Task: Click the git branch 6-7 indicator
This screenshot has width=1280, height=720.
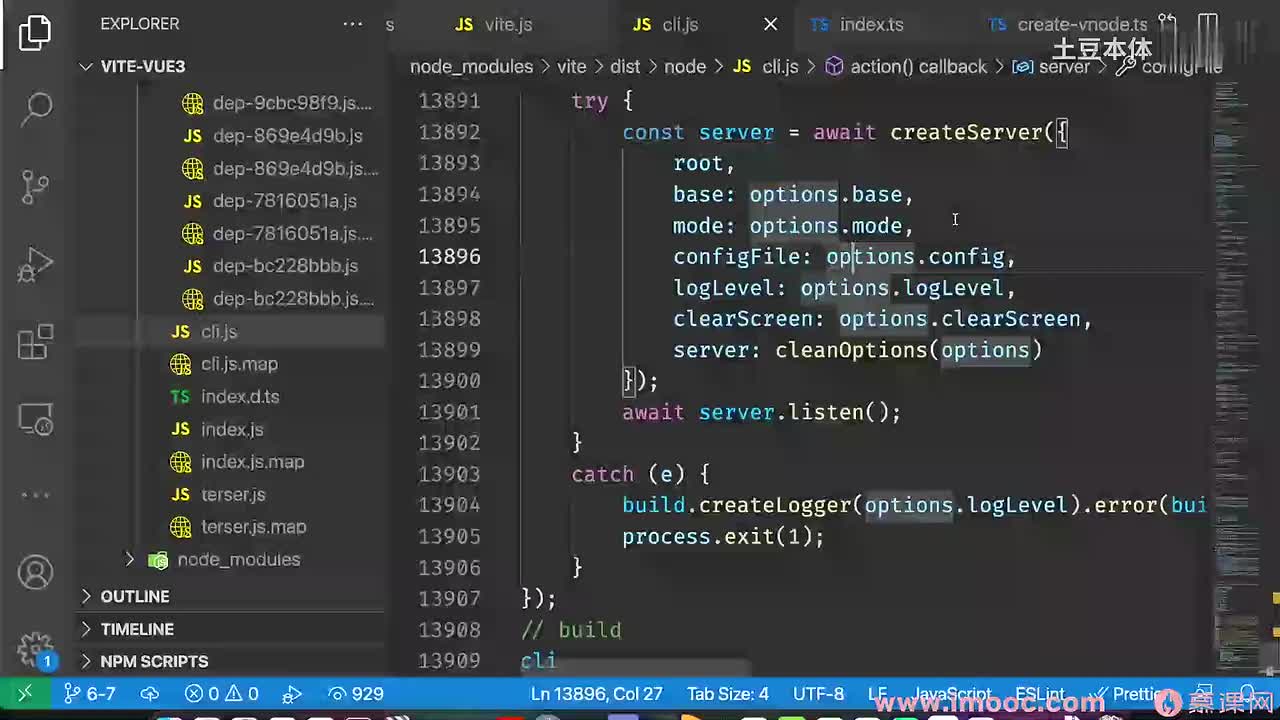Action: pyautogui.click(x=90, y=693)
